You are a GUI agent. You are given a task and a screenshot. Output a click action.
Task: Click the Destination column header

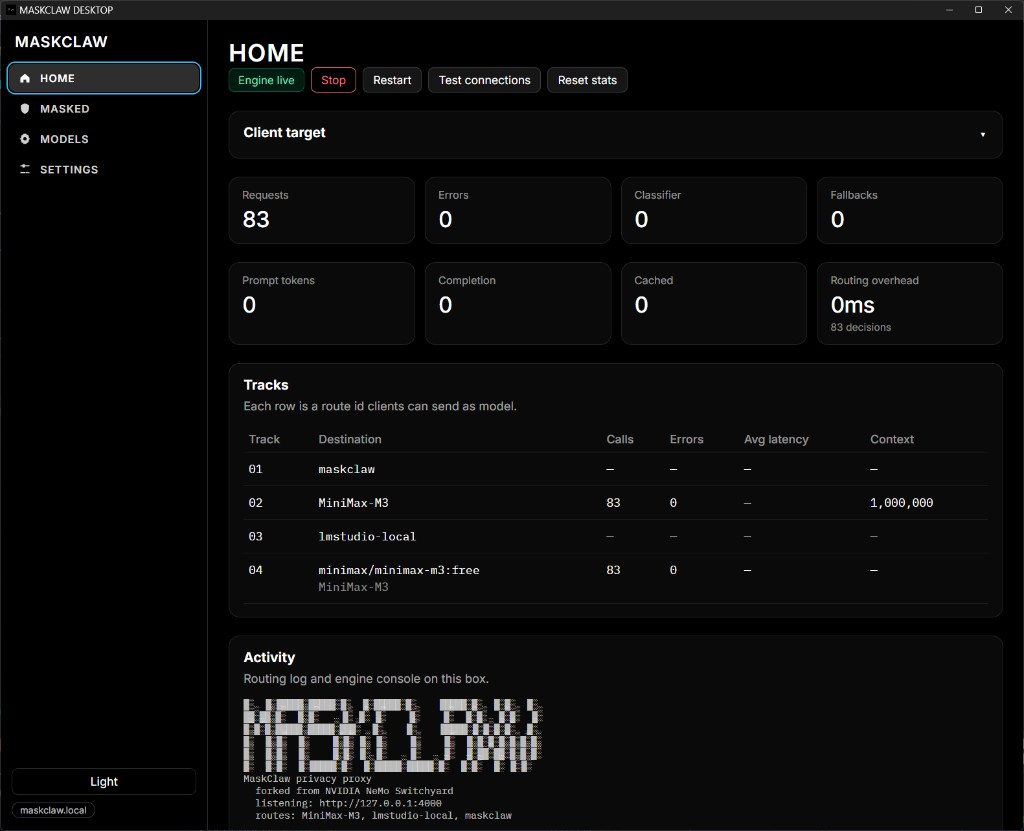click(x=349, y=440)
